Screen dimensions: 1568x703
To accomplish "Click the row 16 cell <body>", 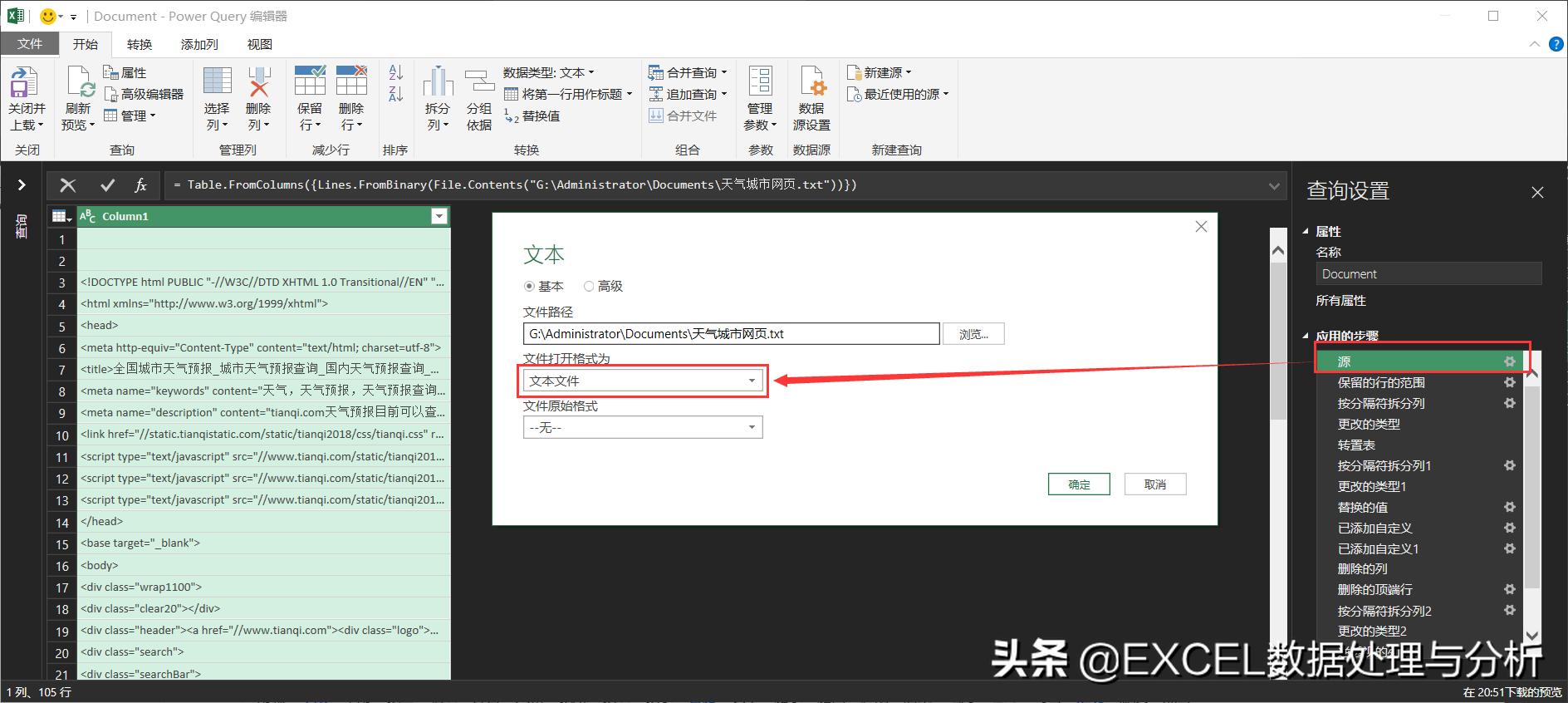I will coord(264,565).
